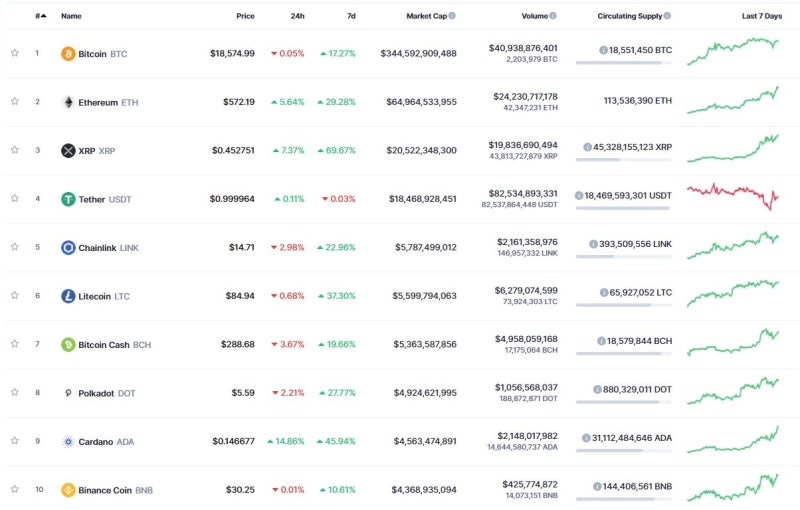The image size is (800, 510).
Task: Click Bitcoin circulating supply progress bar
Action: pos(624,63)
